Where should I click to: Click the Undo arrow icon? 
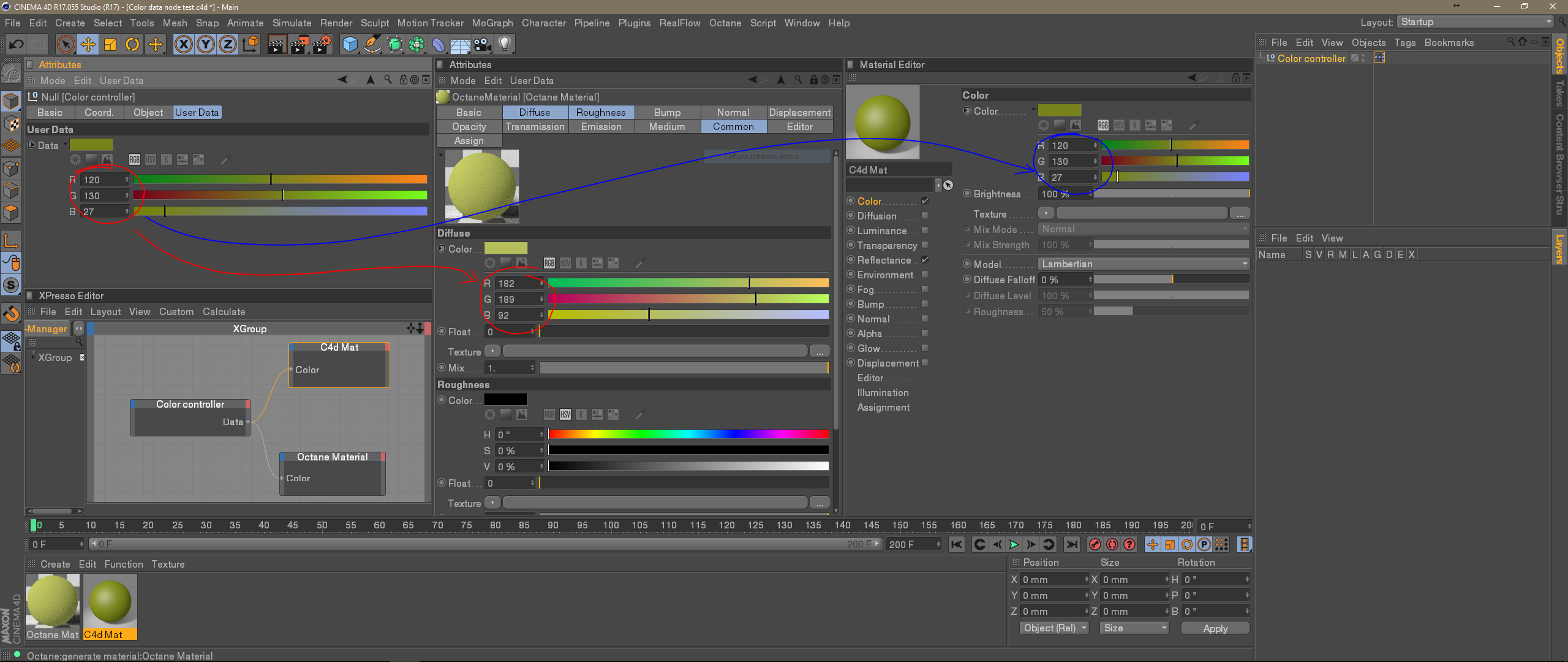pos(17,44)
